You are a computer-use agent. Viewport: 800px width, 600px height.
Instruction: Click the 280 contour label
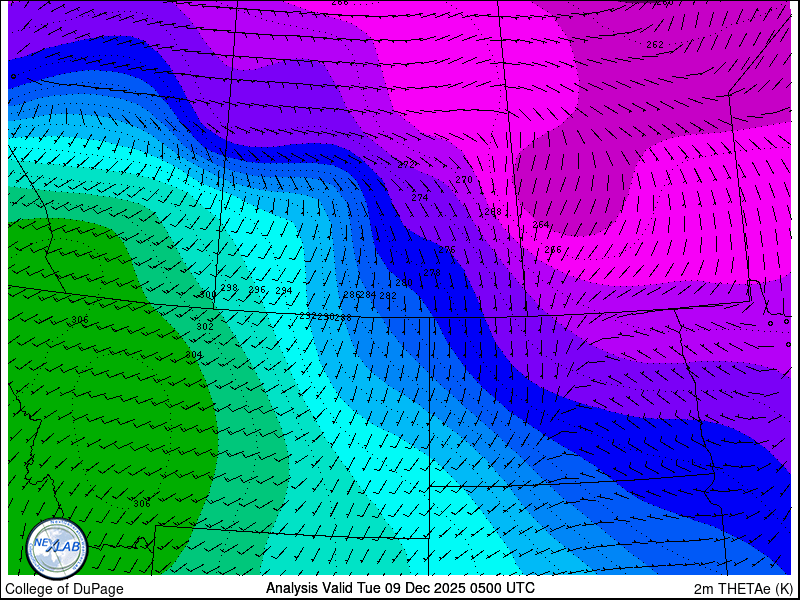pyautogui.click(x=404, y=283)
